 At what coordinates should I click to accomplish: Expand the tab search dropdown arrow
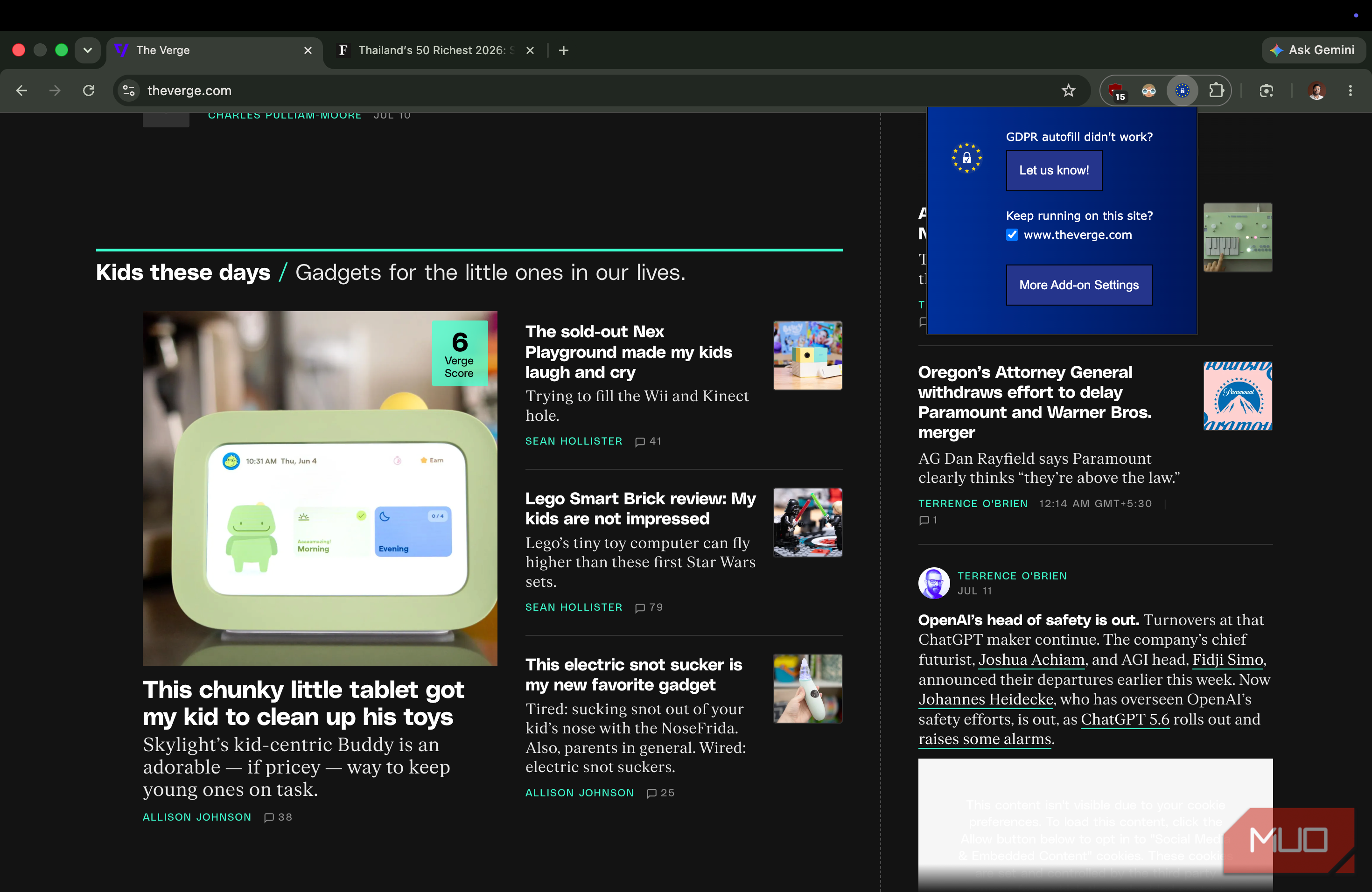[88, 50]
